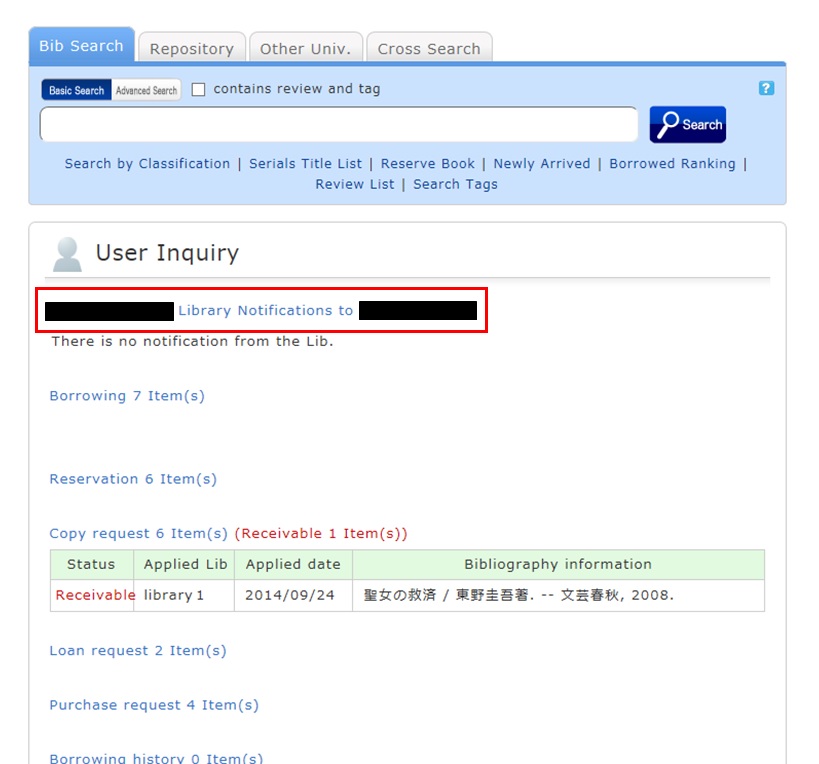The height and width of the screenshot is (764, 819).
Task: Open Serials Title List link
Action: click(305, 164)
